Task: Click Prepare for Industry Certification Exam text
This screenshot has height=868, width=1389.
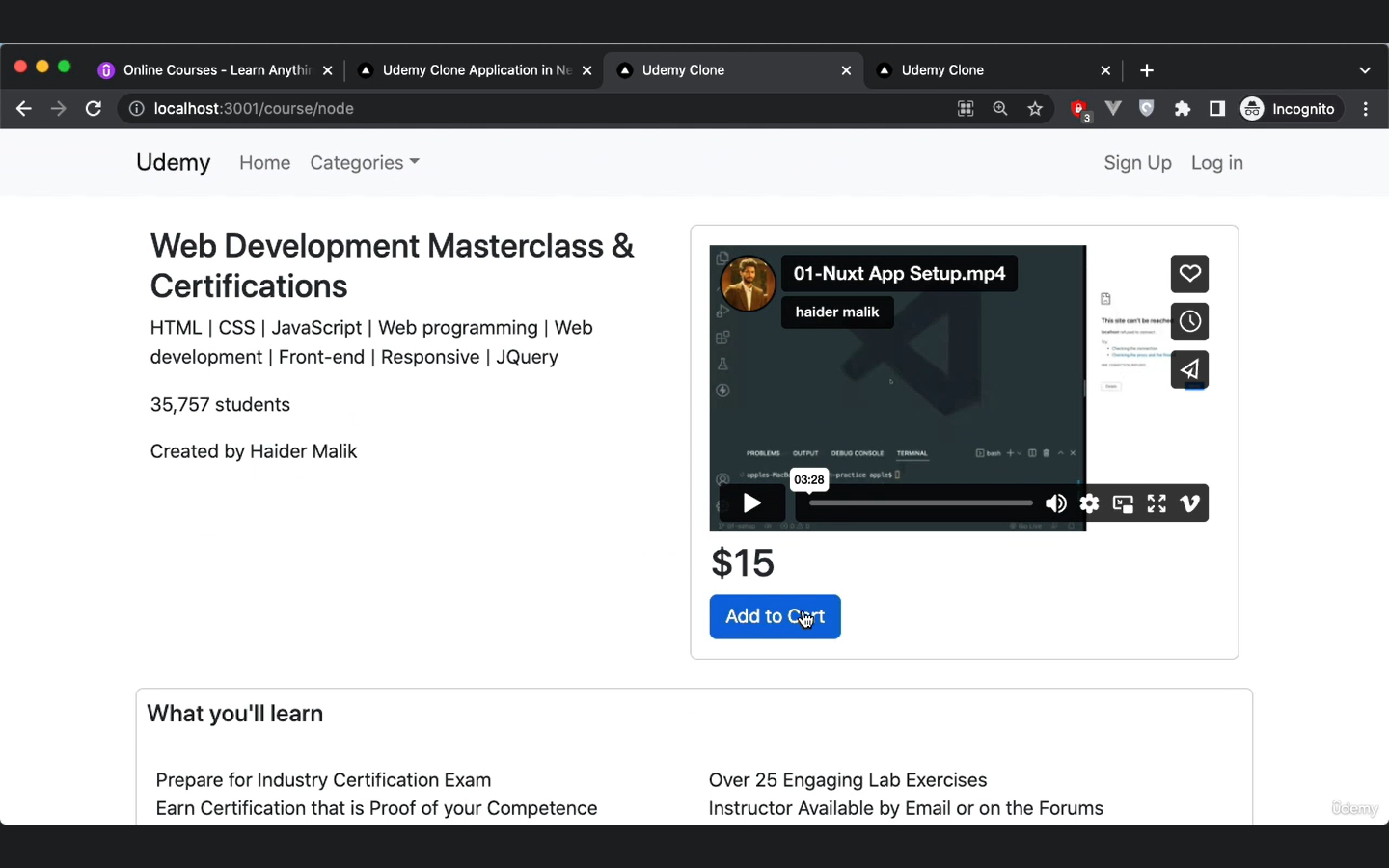Action: pos(323,780)
